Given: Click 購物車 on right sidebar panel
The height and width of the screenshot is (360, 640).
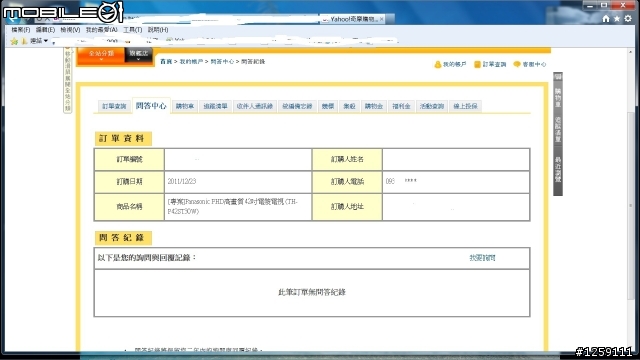Looking at the screenshot, I should coord(558,98).
